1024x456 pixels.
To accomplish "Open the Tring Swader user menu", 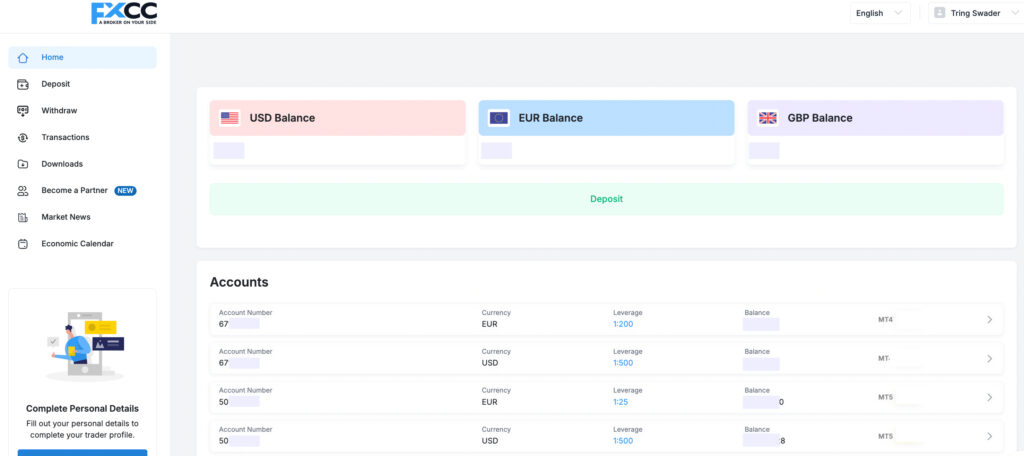I will (x=972, y=13).
